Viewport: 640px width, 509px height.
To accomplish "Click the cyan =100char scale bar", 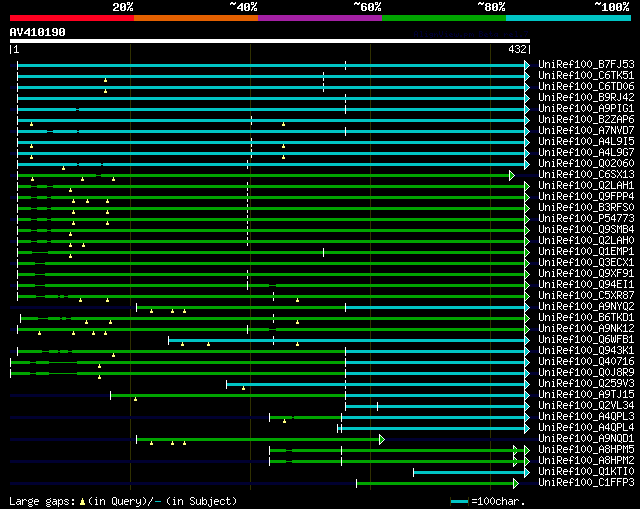I will [460, 501].
